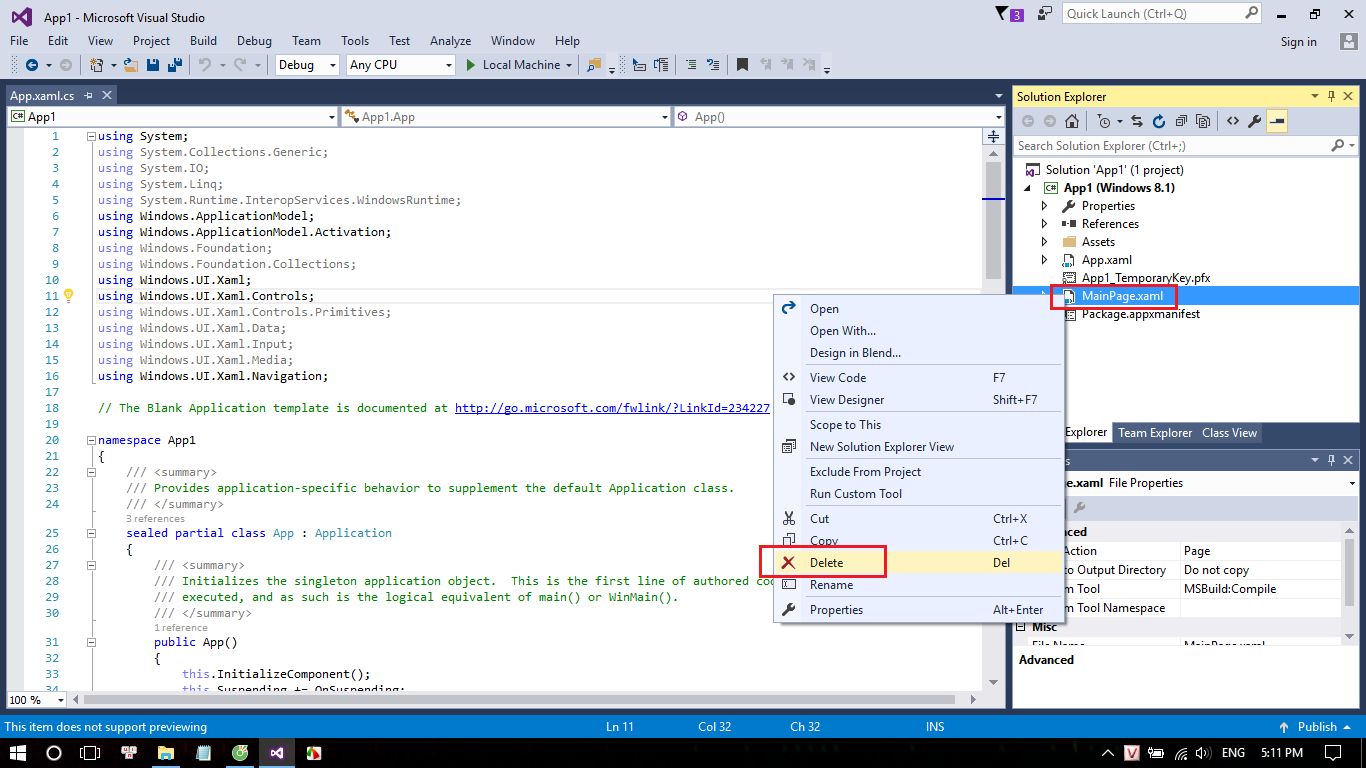Click the notifications flag icon

pyautogui.click(x=1003, y=14)
